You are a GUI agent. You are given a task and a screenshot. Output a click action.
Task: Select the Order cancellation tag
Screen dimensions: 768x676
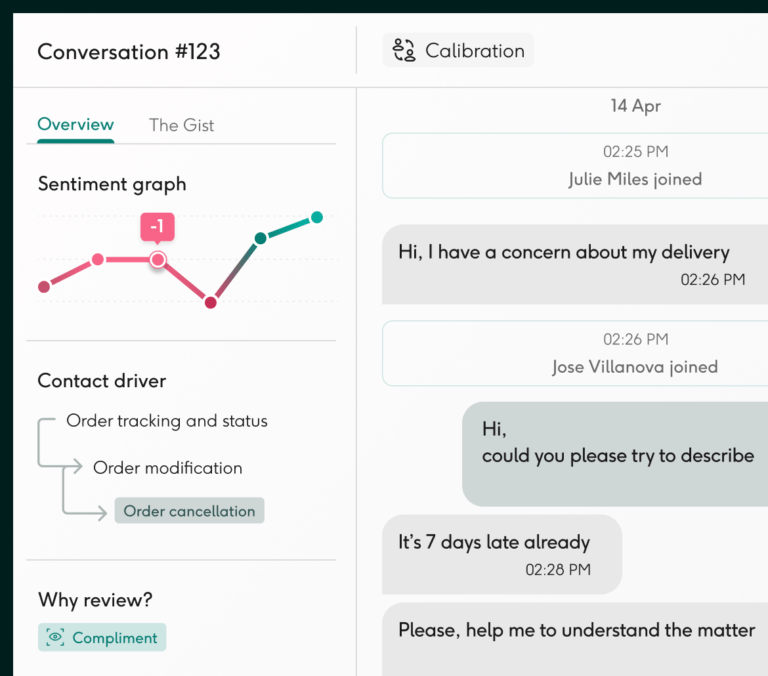pyautogui.click(x=189, y=511)
